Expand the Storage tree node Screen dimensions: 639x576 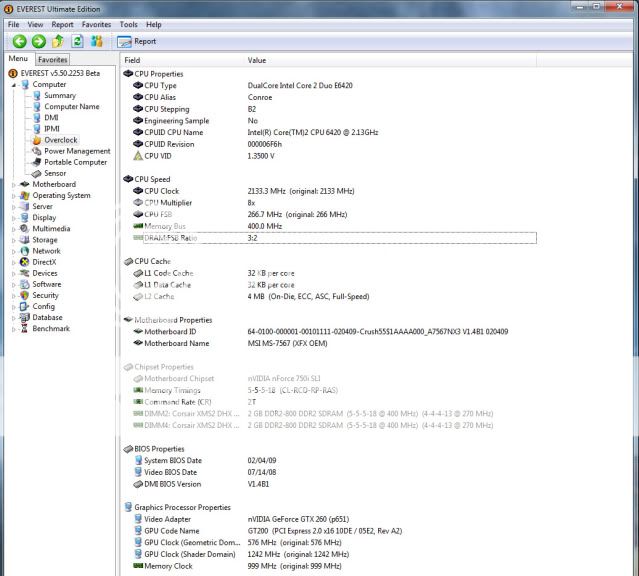(x=14, y=240)
